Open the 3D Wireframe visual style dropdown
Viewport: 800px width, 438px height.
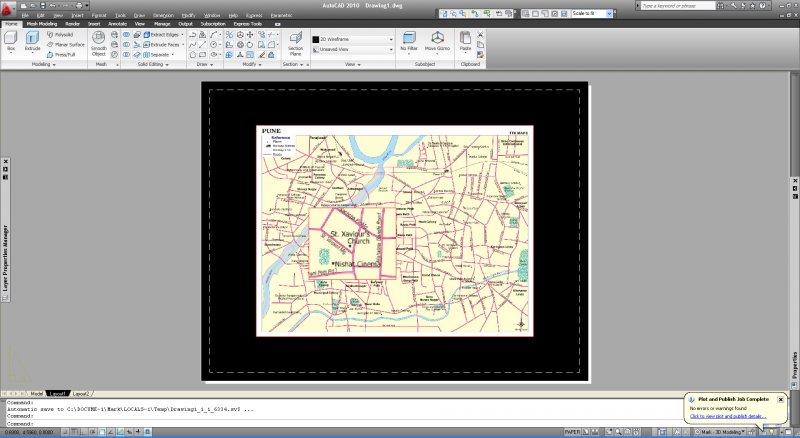point(352,38)
